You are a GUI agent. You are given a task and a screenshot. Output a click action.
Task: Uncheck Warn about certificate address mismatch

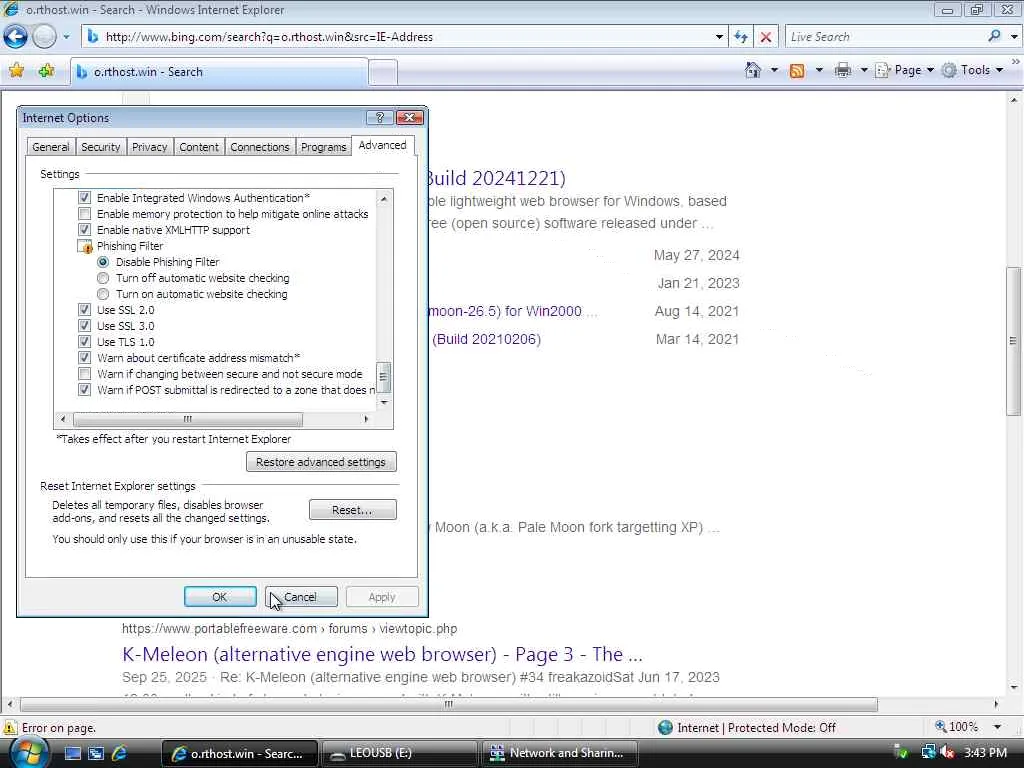[84, 357]
